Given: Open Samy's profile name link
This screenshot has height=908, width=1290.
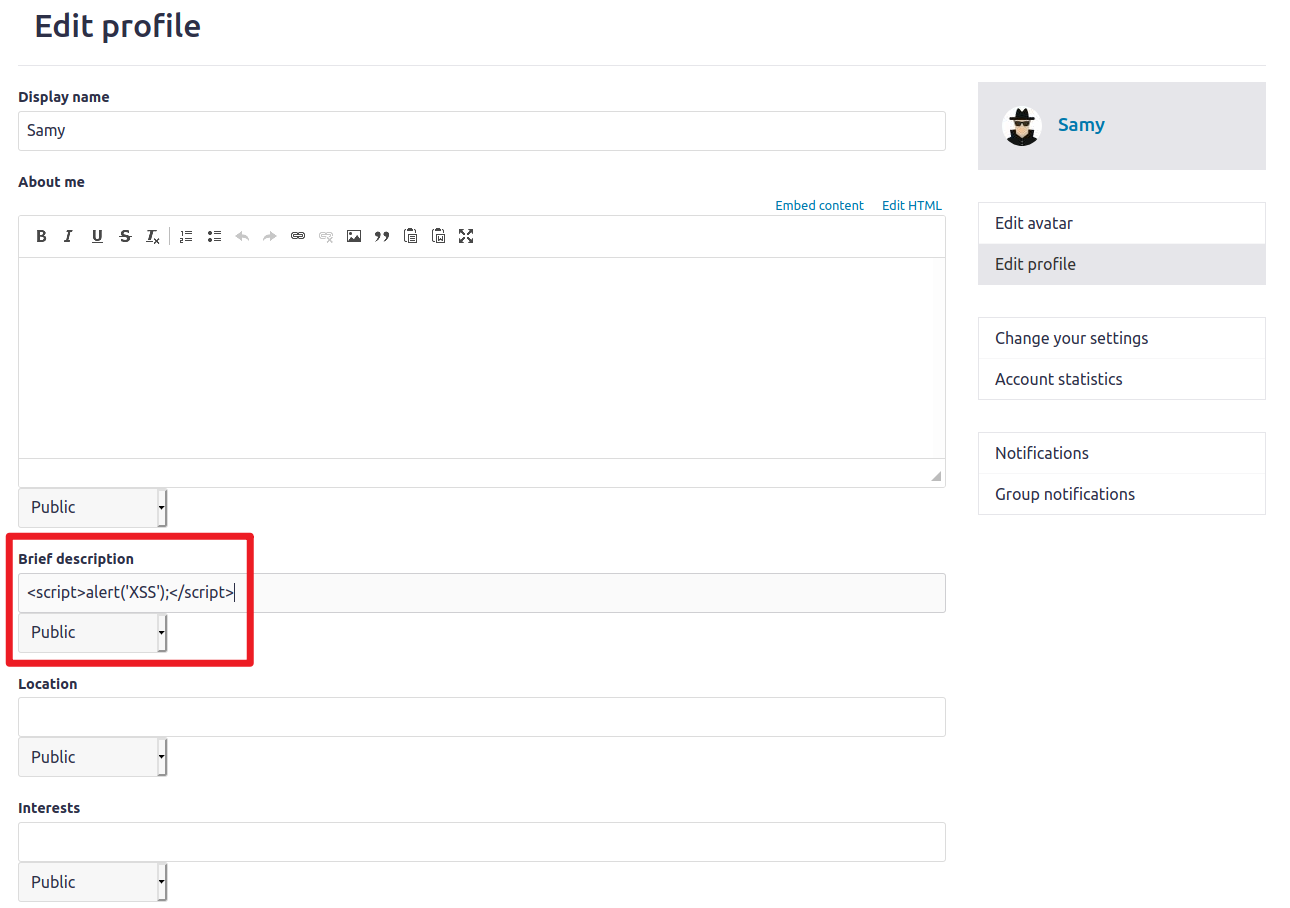Looking at the screenshot, I should point(1081,125).
